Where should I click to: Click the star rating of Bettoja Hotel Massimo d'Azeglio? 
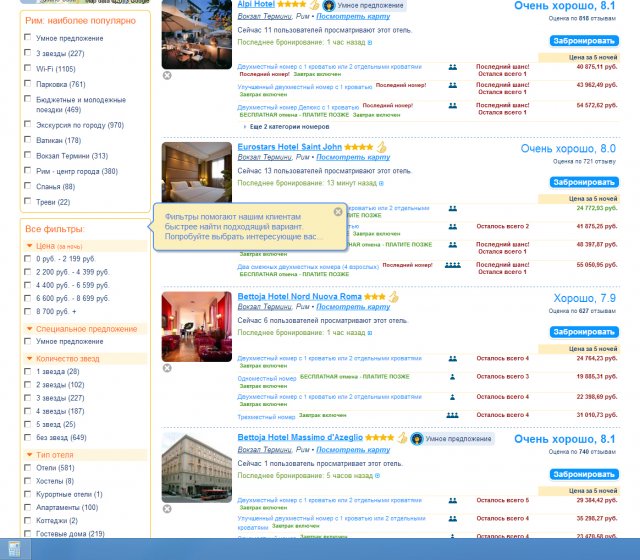point(379,438)
